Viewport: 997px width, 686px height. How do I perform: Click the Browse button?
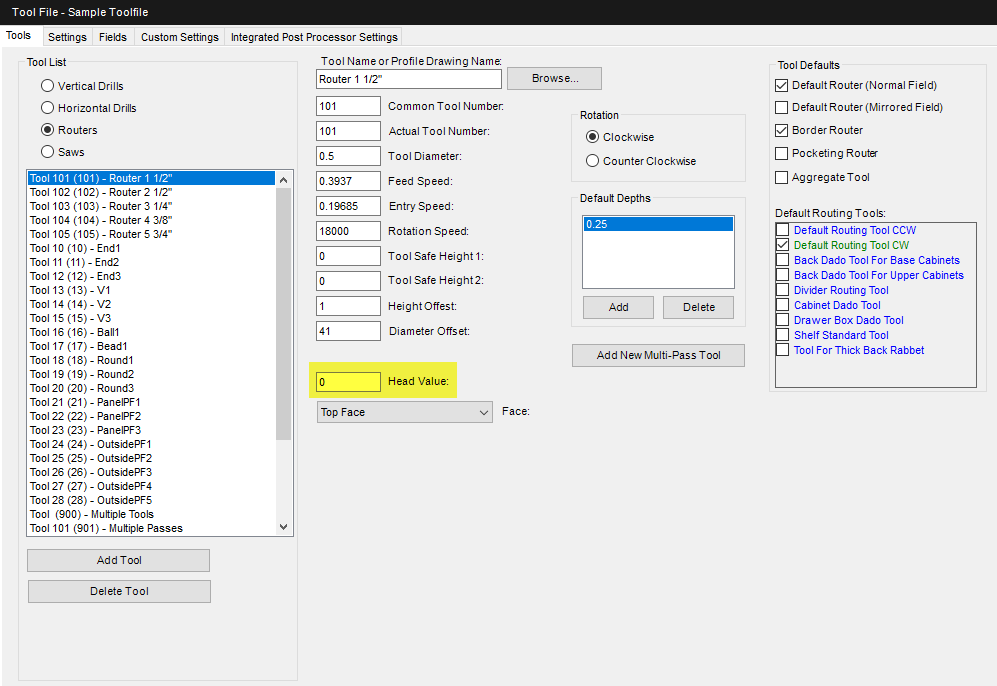pos(555,78)
